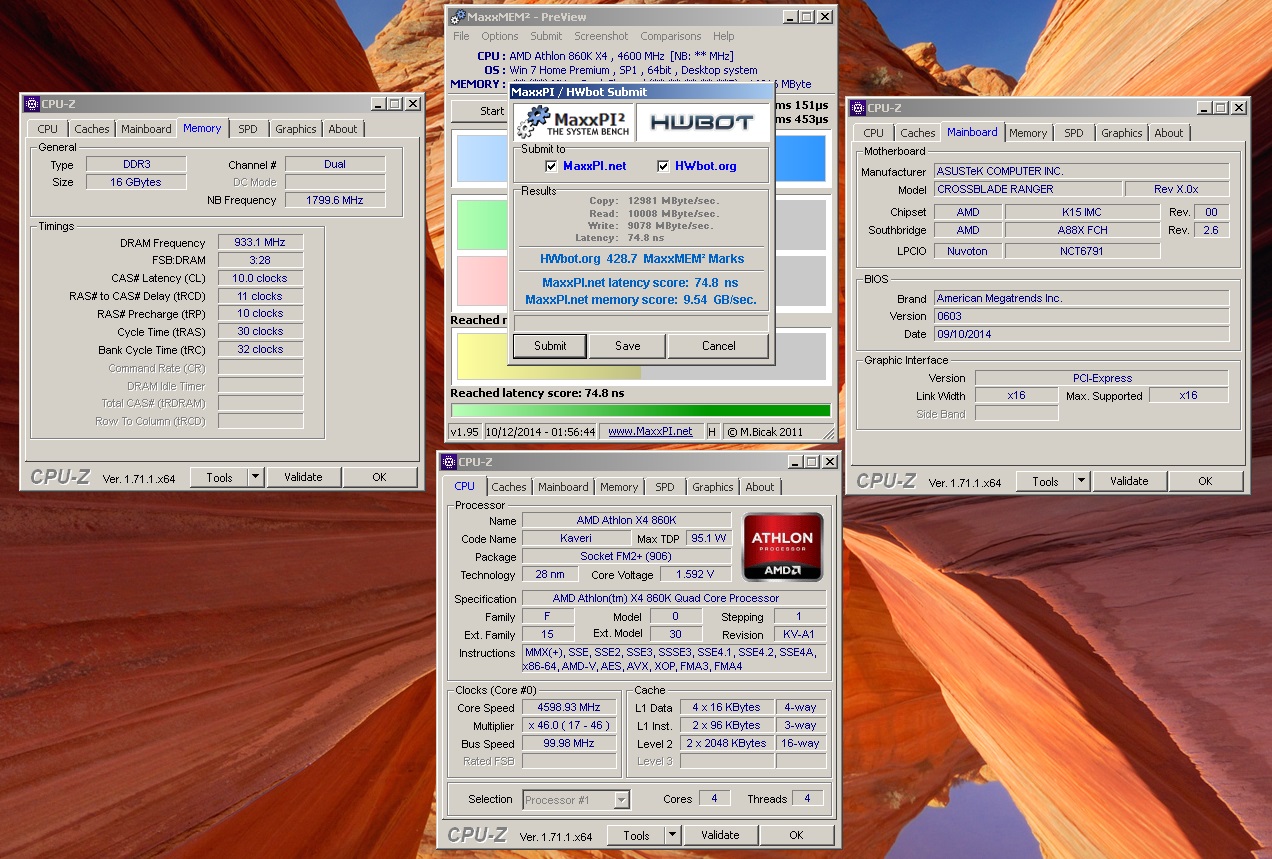Open the Processor #1 selection dropdown
Image resolution: width=1272 pixels, height=859 pixels.
pos(622,799)
